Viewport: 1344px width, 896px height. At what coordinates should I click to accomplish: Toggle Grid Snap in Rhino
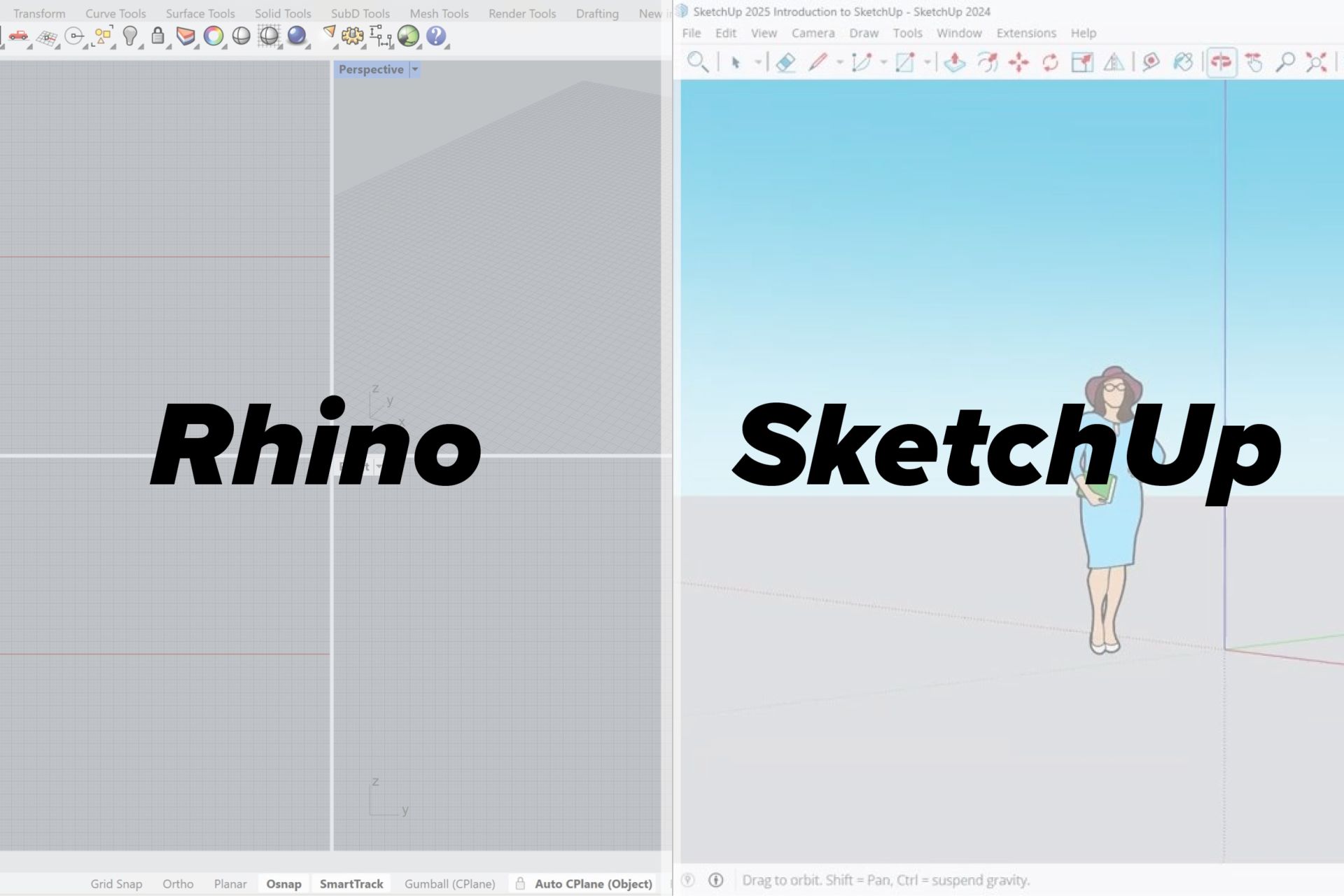[x=116, y=883]
